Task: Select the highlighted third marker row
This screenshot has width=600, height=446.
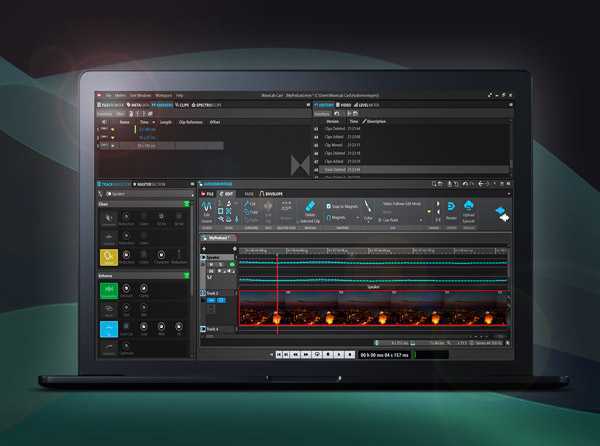Action: 161,146
